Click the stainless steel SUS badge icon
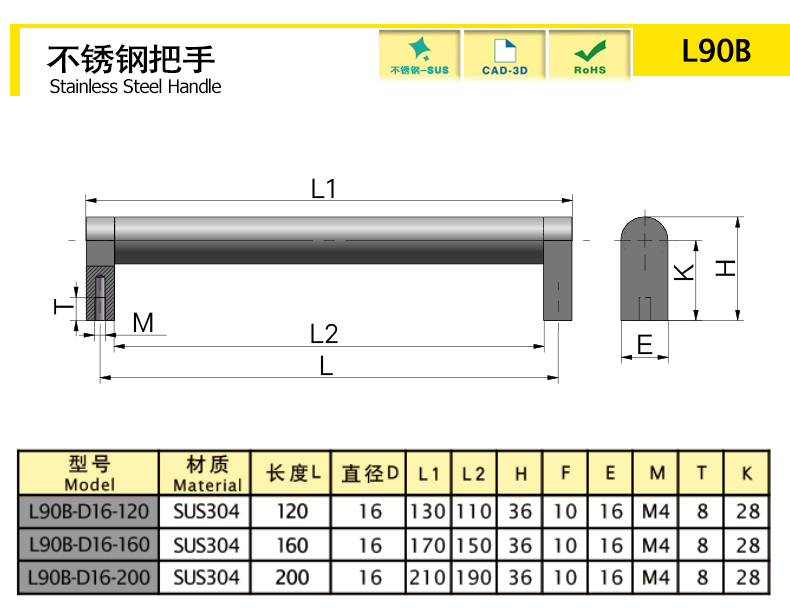790x610 pixels. coord(419,54)
